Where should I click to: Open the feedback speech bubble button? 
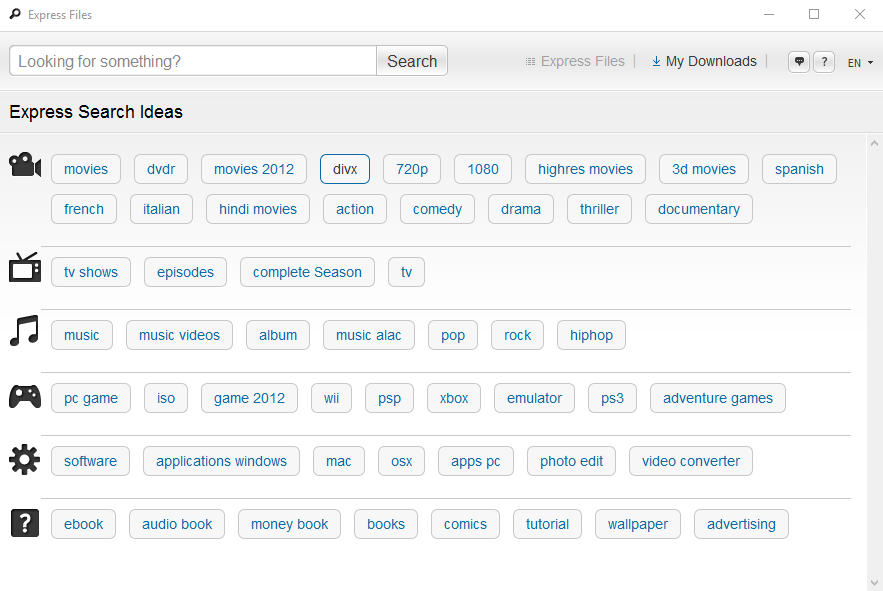[x=799, y=62]
